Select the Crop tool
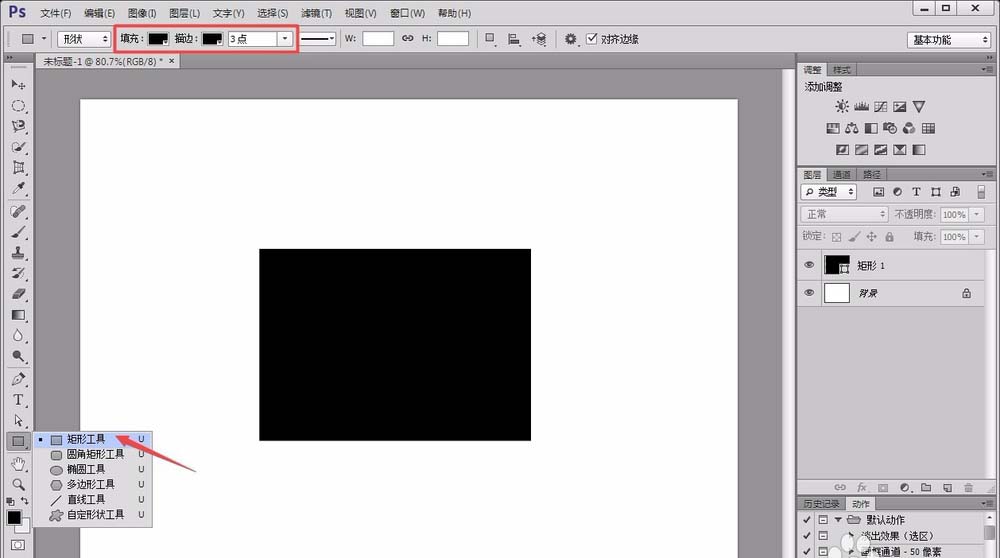Screen dimensions: 1000x558 [x=18, y=167]
